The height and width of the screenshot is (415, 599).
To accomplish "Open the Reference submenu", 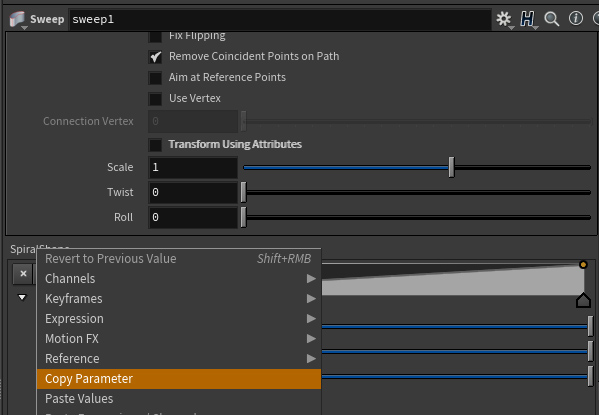I will [179, 358].
